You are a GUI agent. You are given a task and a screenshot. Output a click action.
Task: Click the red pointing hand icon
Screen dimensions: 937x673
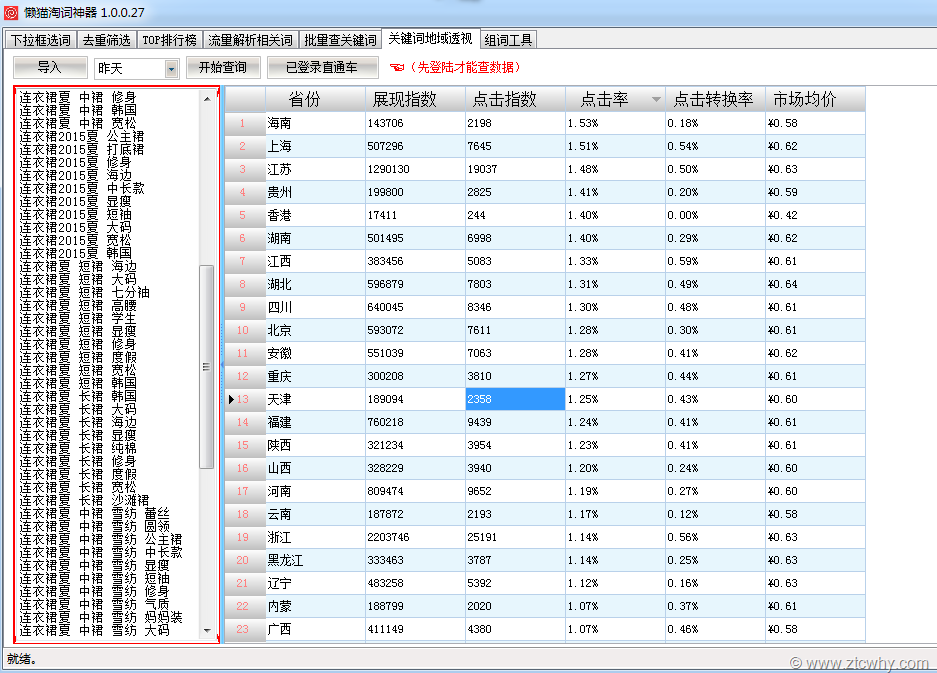click(397, 68)
